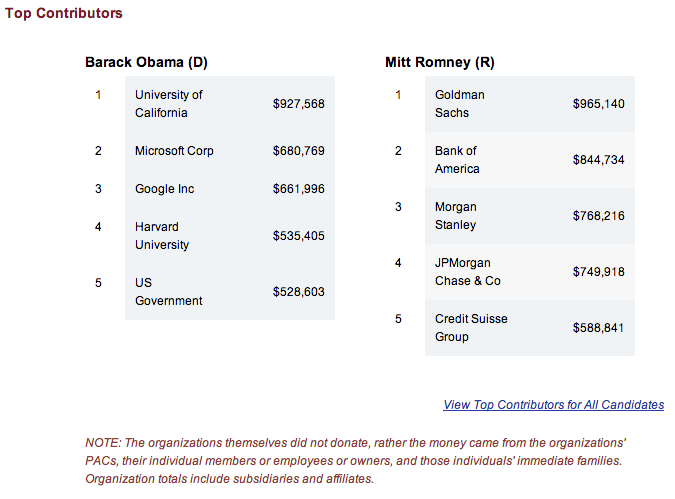Select Microsoft Corp contributor entry
This screenshot has width=675, height=499.
coord(174,151)
